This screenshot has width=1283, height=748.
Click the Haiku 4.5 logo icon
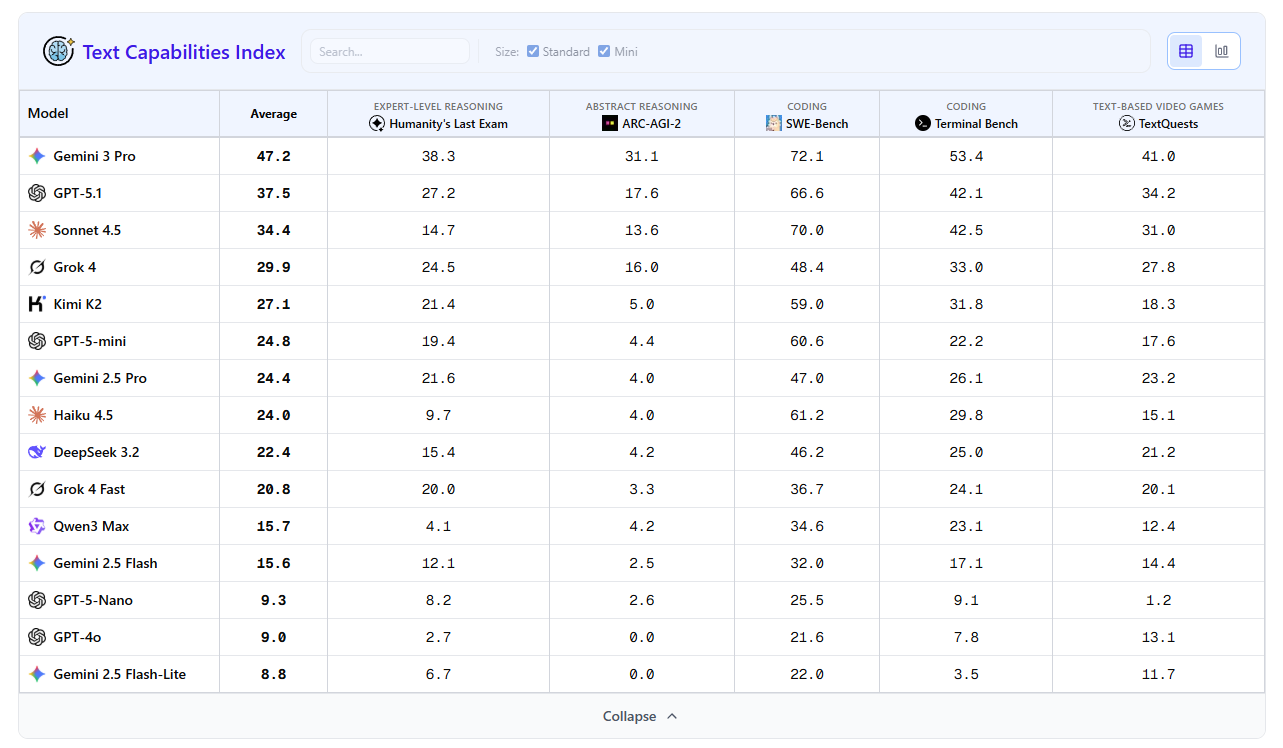click(x=37, y=415)
